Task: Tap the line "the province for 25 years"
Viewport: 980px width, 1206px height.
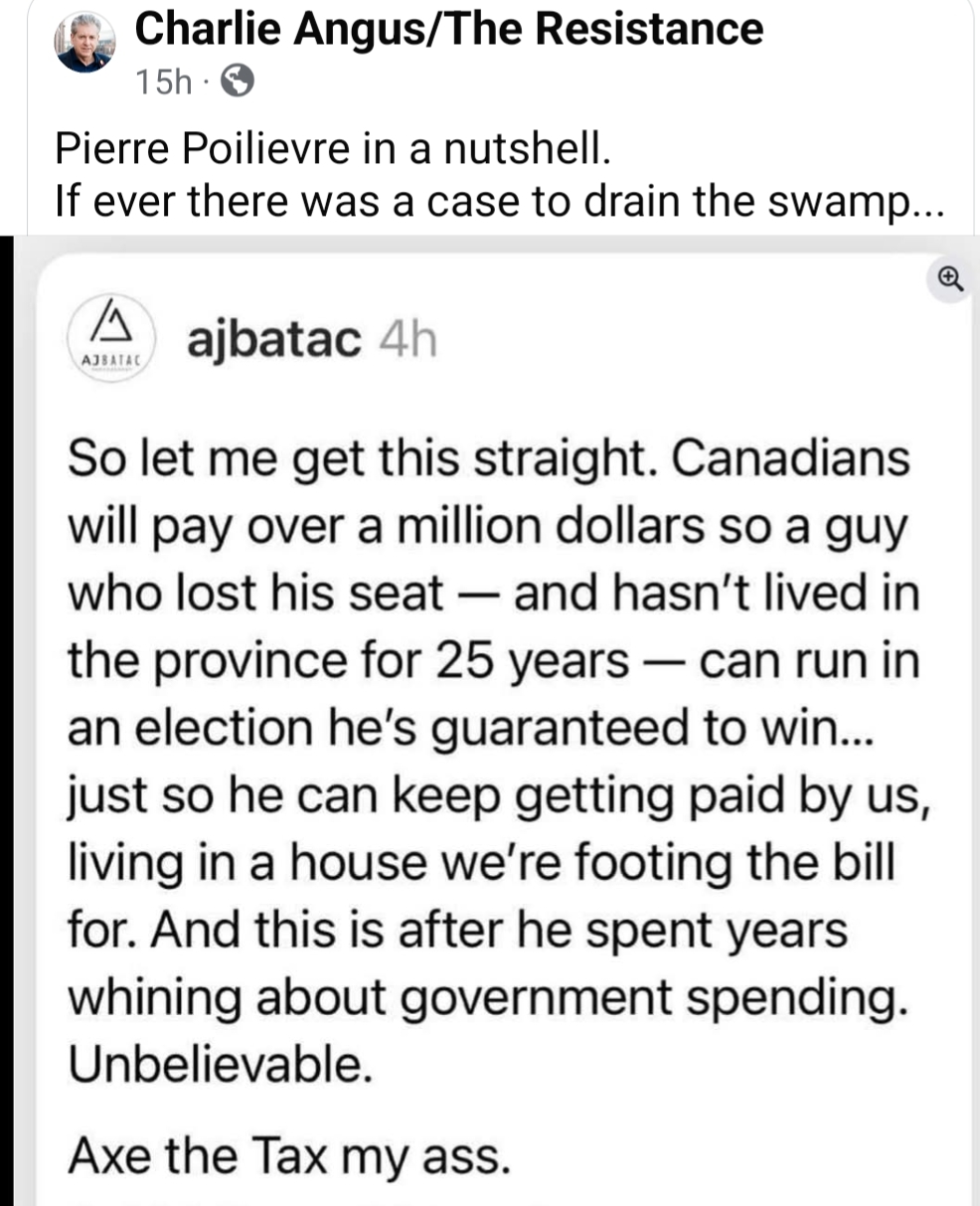Action: [493, 661]
